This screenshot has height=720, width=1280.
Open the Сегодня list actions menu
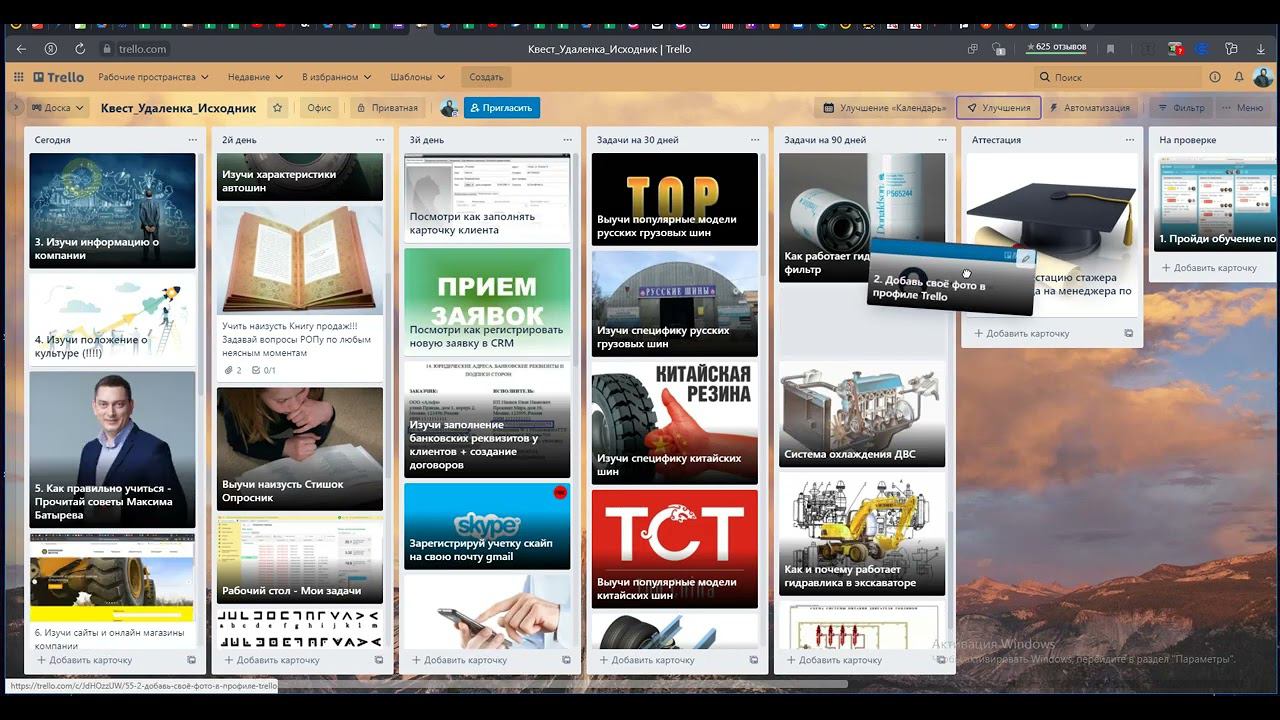pyautogui.click(x=193, y=140)
